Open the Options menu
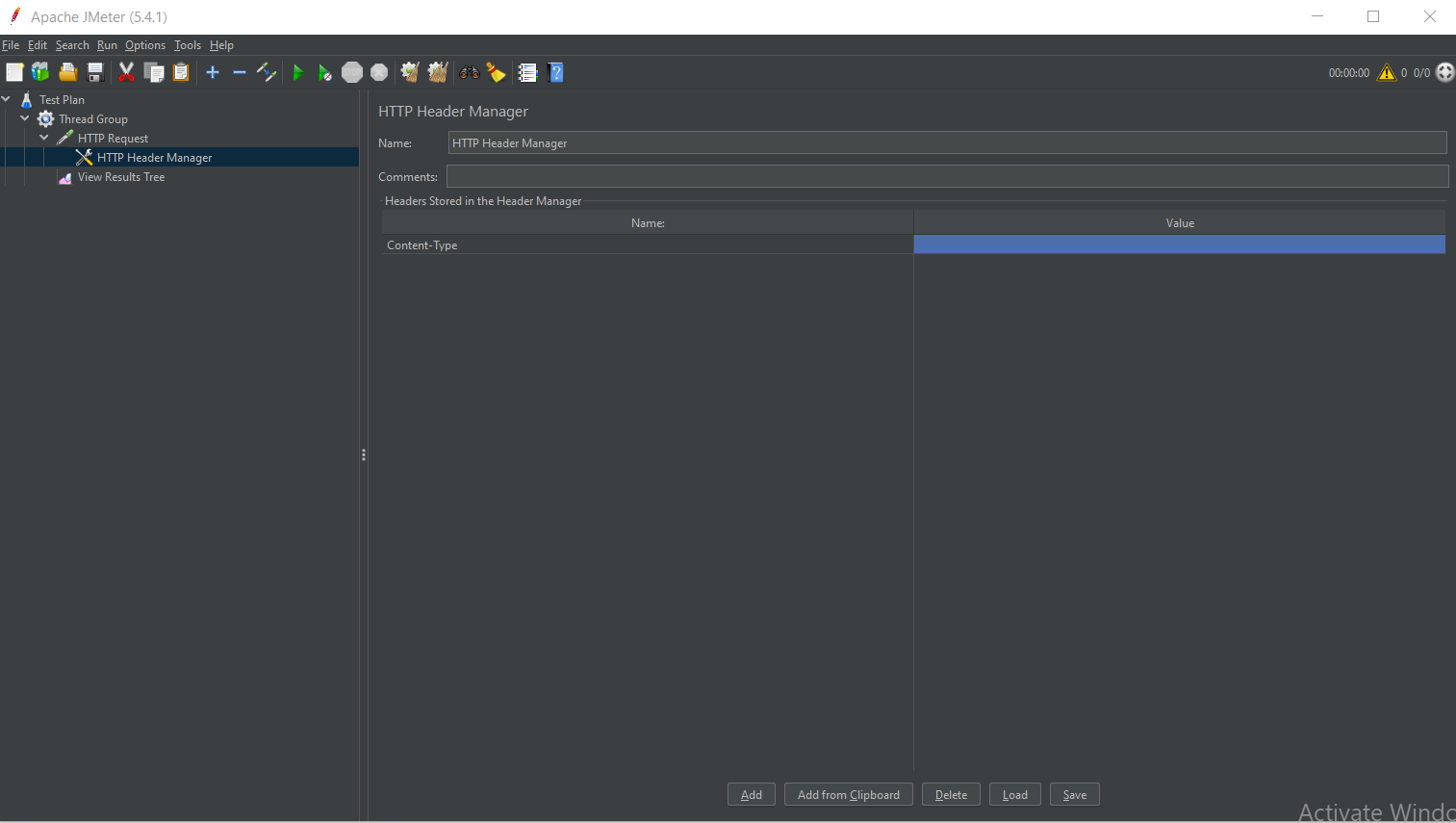1456x823 pixels. tap(145, 45)
